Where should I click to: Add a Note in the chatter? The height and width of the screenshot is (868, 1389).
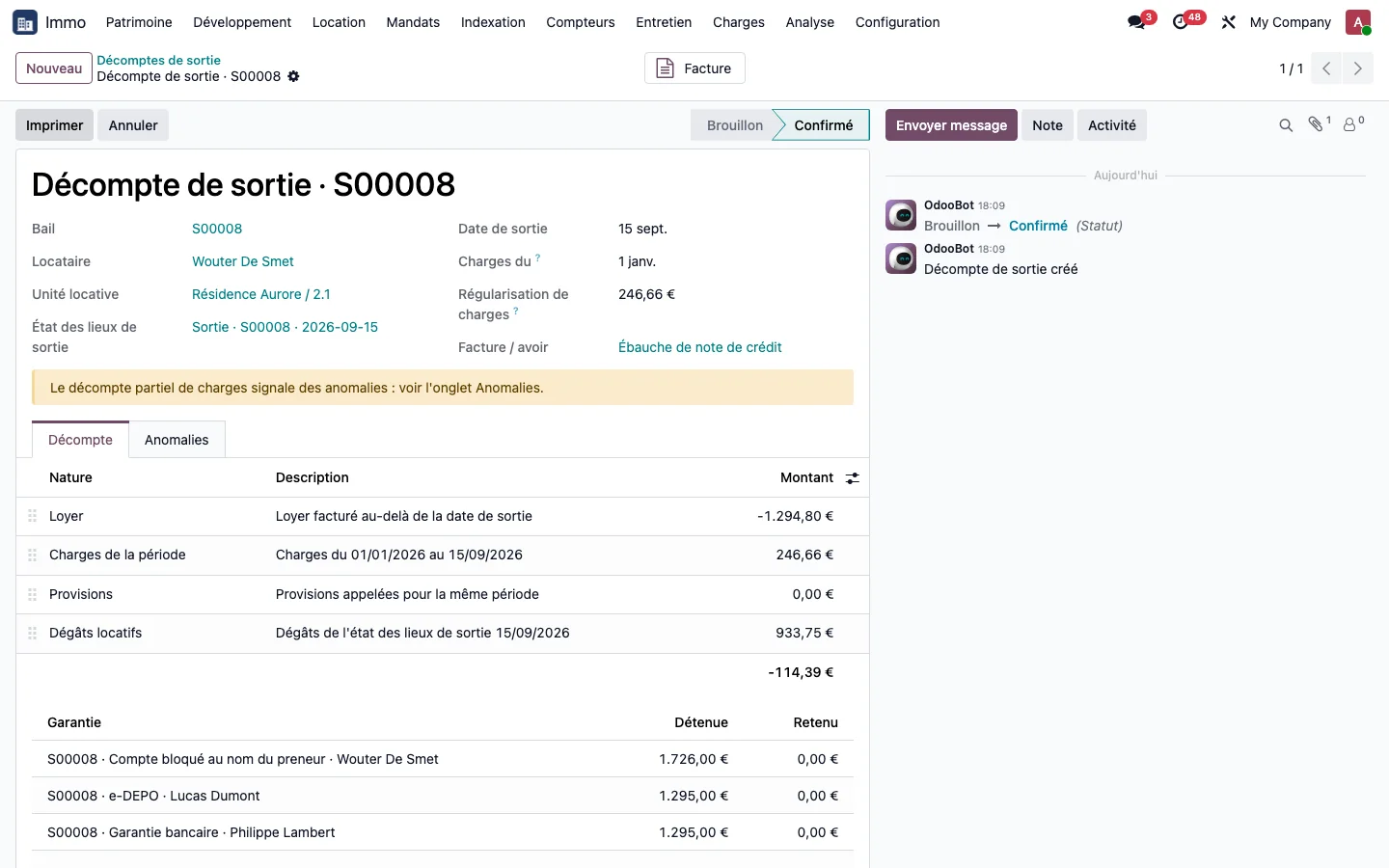tap(1048, 125)
